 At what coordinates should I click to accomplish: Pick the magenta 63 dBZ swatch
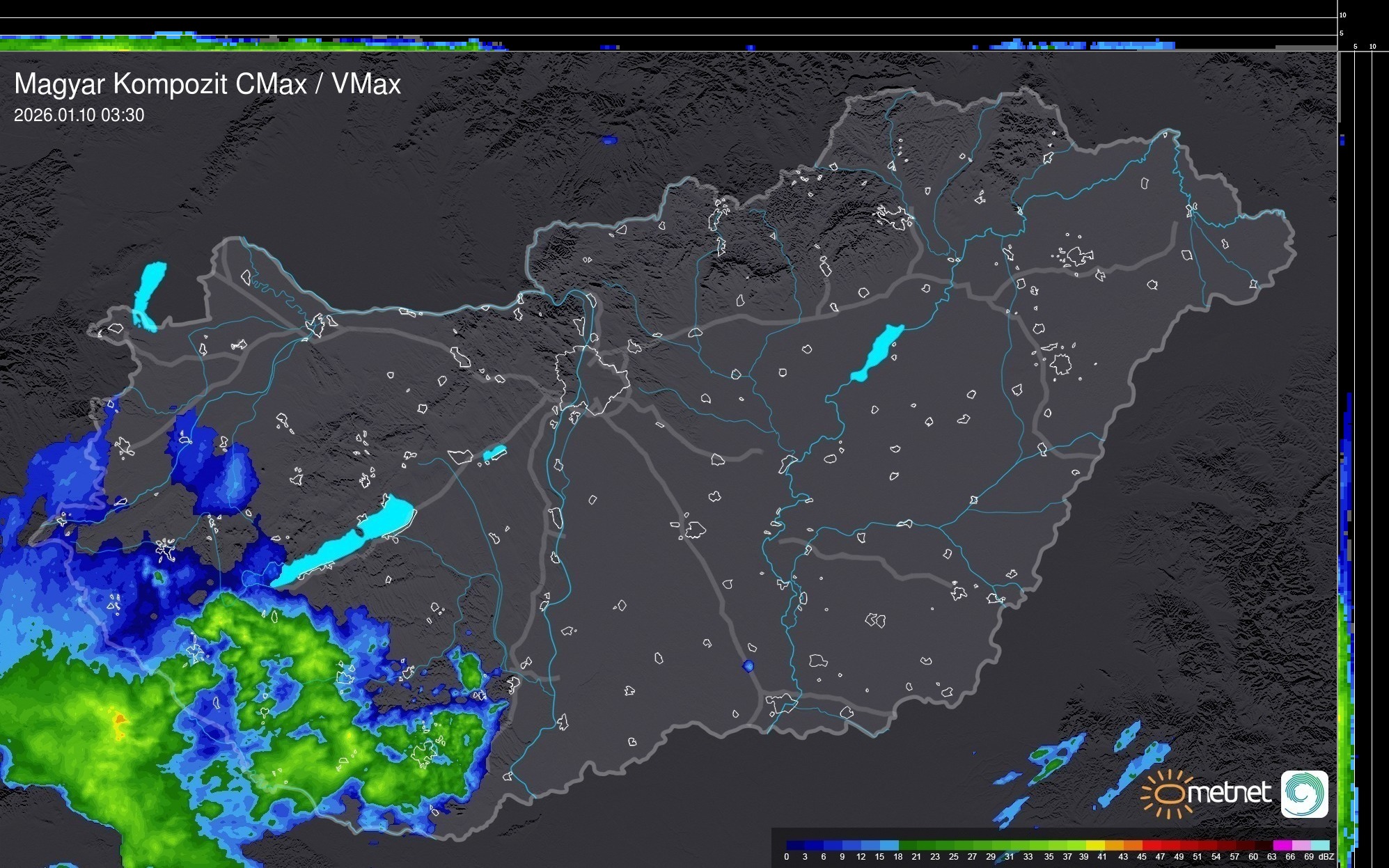[x=1281, y=845]
